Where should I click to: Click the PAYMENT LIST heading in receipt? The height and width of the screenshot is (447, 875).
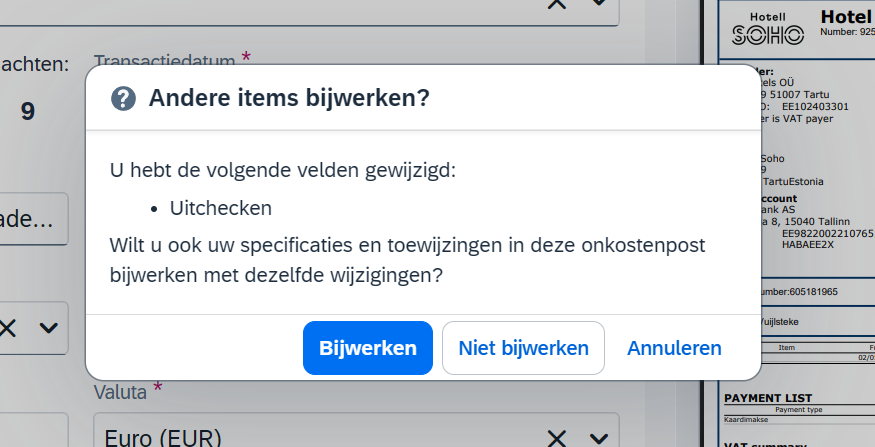[x=768, y=398]
